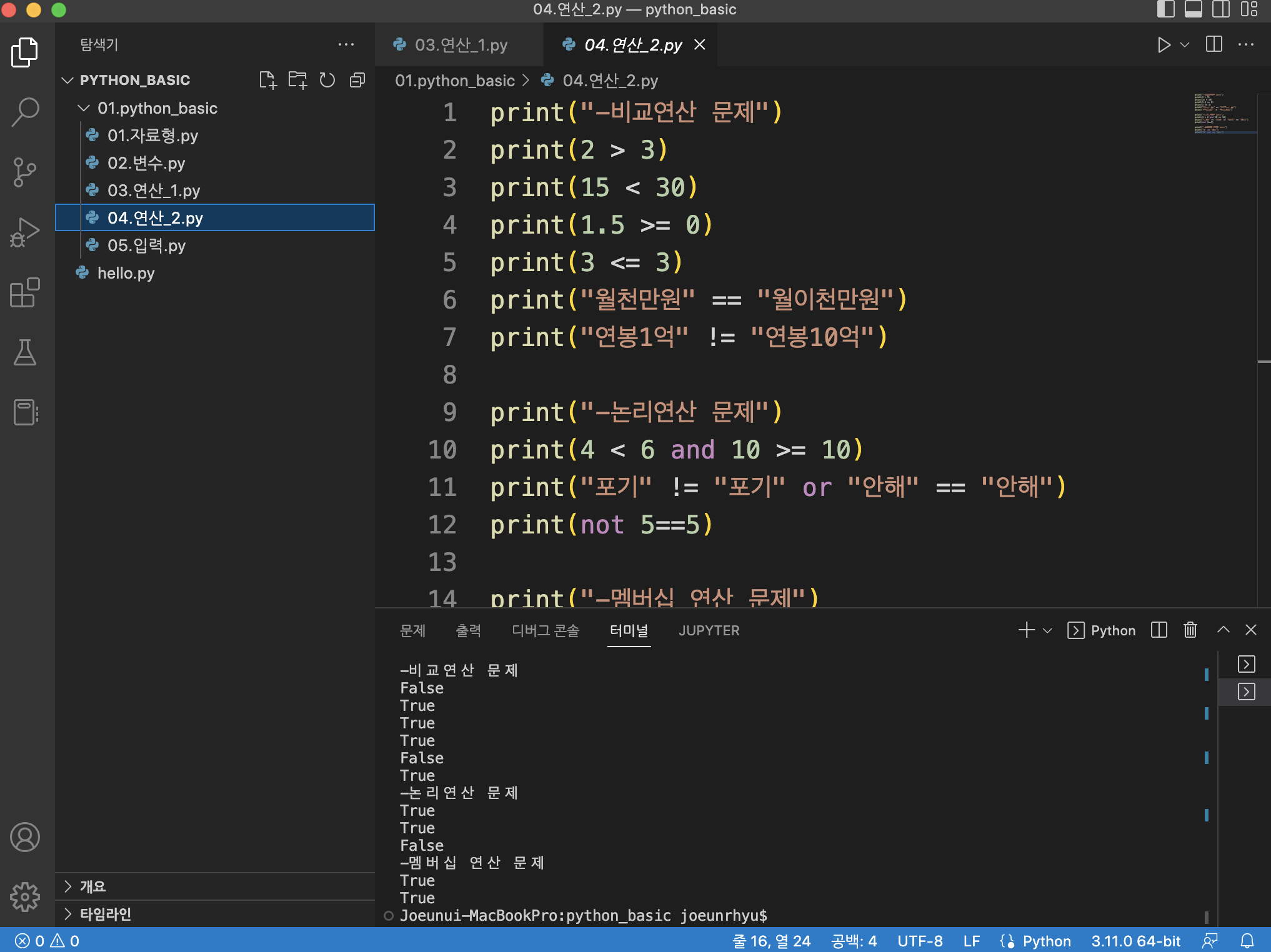
Task: Select the second terminal instance
Action: [x=1245, y=692]
